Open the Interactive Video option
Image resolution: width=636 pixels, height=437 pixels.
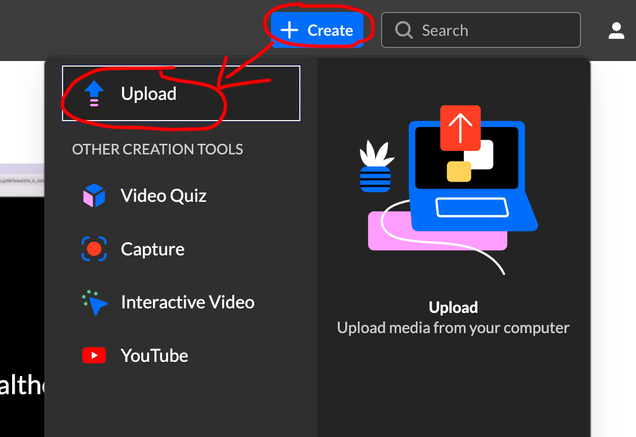click(187, 302)
